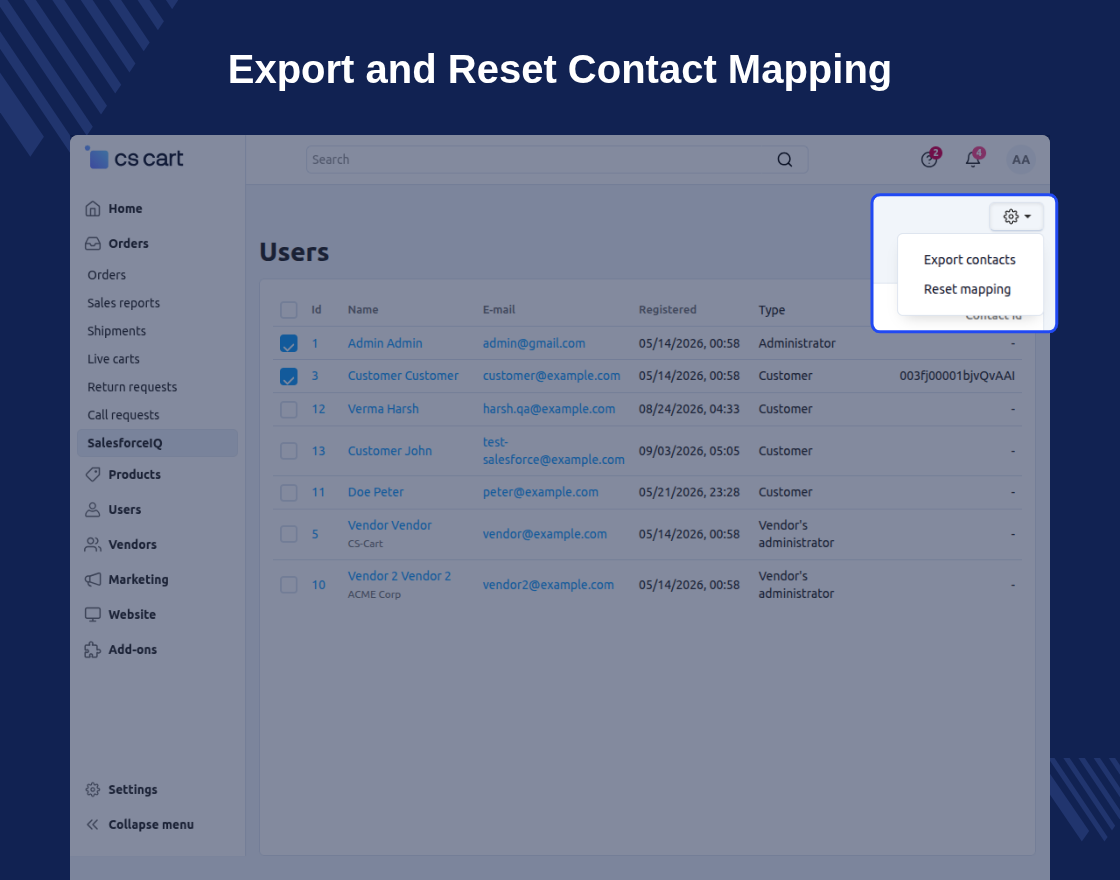This screenshot has width=1120, height=880.
Task: Sort by the E-mail column header
Action: (x=499, y=309)
